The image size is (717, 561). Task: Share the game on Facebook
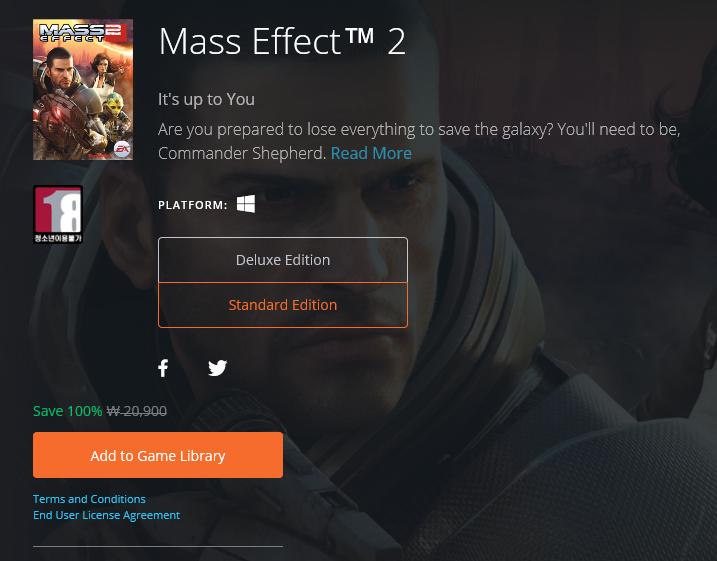pyautogui.click(x=163, y=368)
